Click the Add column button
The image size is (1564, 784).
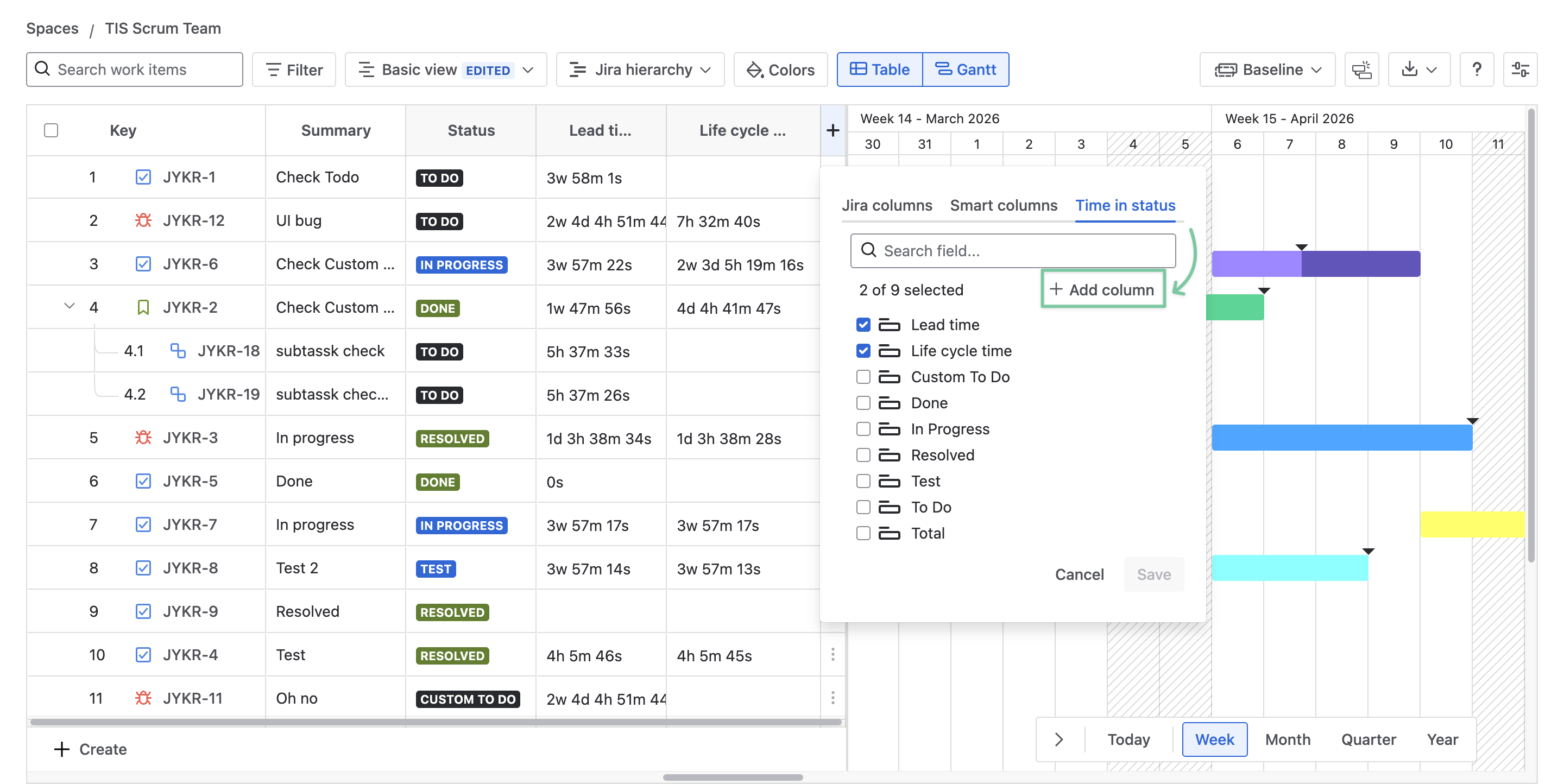click(1102, 289)
